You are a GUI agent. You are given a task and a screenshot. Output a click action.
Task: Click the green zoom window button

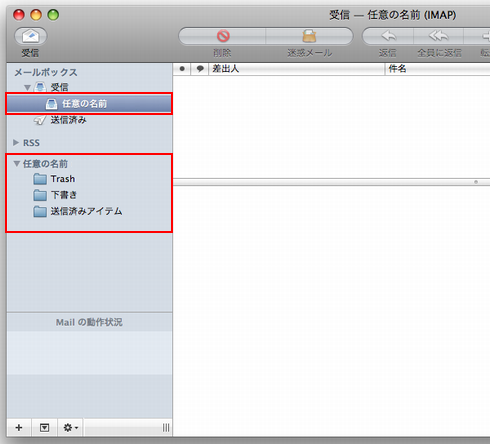53,15
